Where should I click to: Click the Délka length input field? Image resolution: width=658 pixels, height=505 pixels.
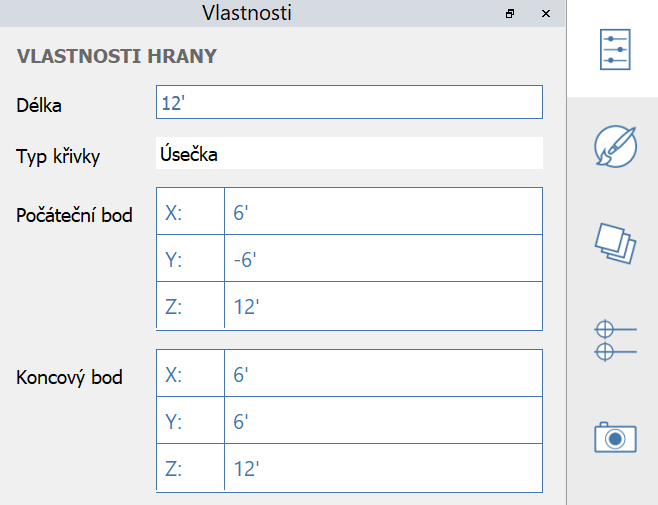point(349,102)
